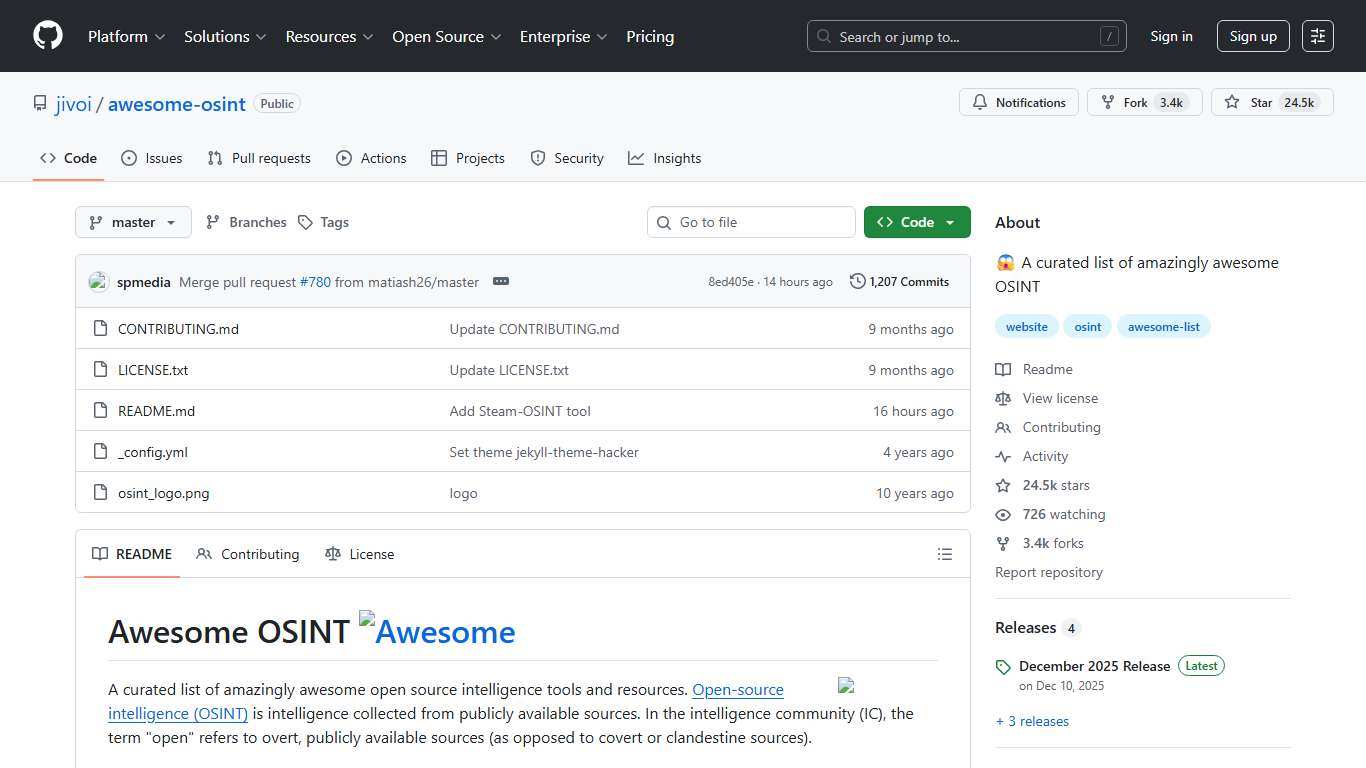Star the repository
Viewport: 1366px width, 768px height.
1272,102
